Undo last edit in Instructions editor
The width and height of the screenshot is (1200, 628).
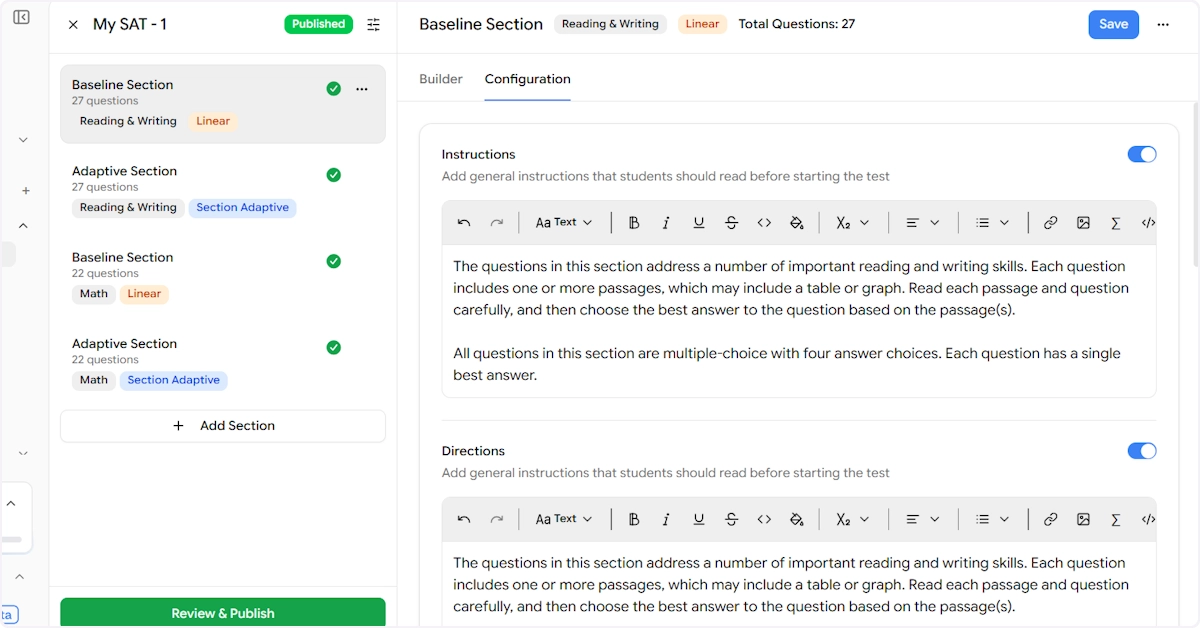[x=464, y=223]
